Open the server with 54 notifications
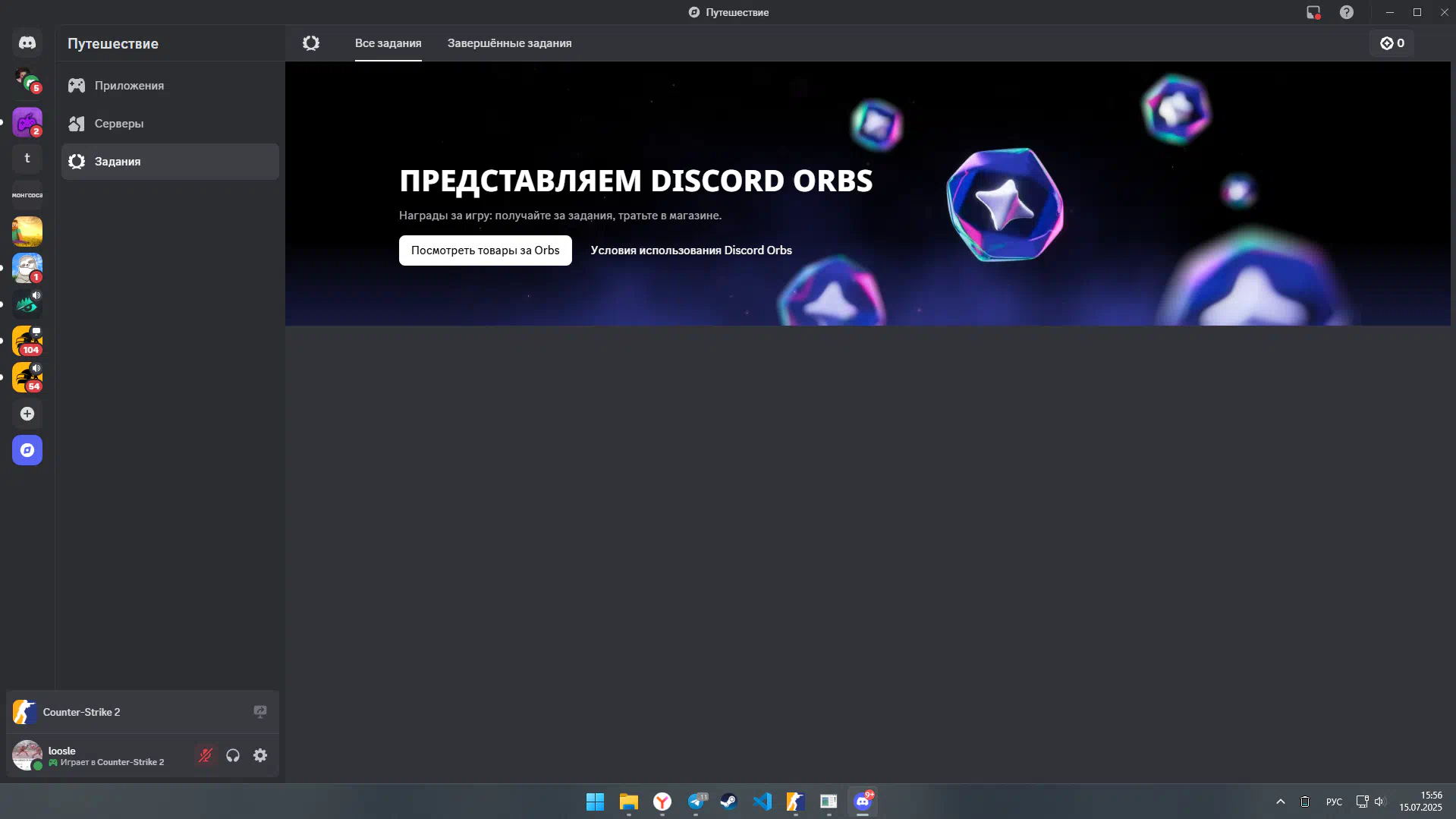Viewport: 1456px width, 819px height. click(x=27, y=377)
